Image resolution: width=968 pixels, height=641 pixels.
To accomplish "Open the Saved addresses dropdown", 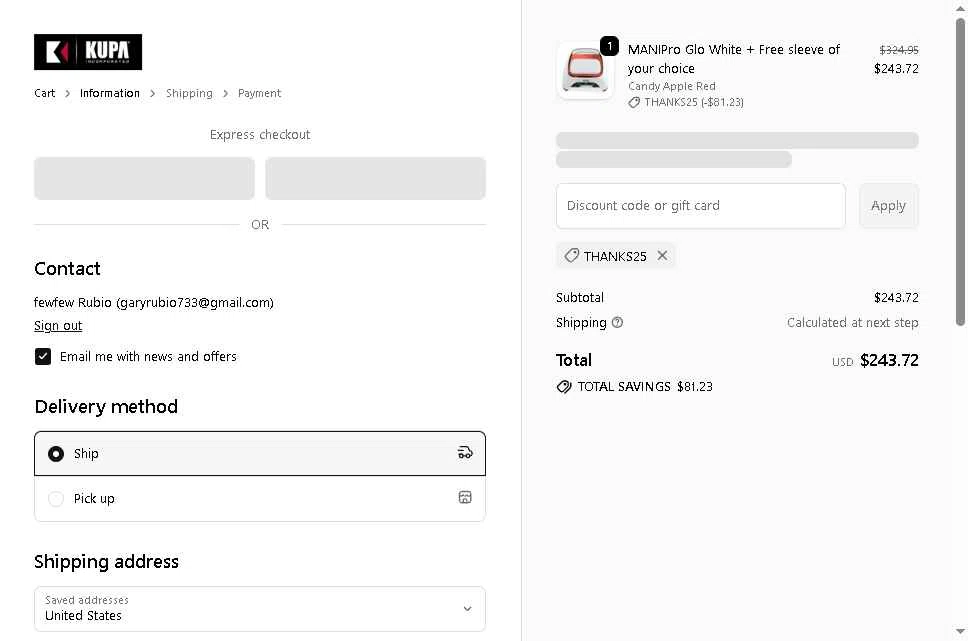I will pos(260,609).
